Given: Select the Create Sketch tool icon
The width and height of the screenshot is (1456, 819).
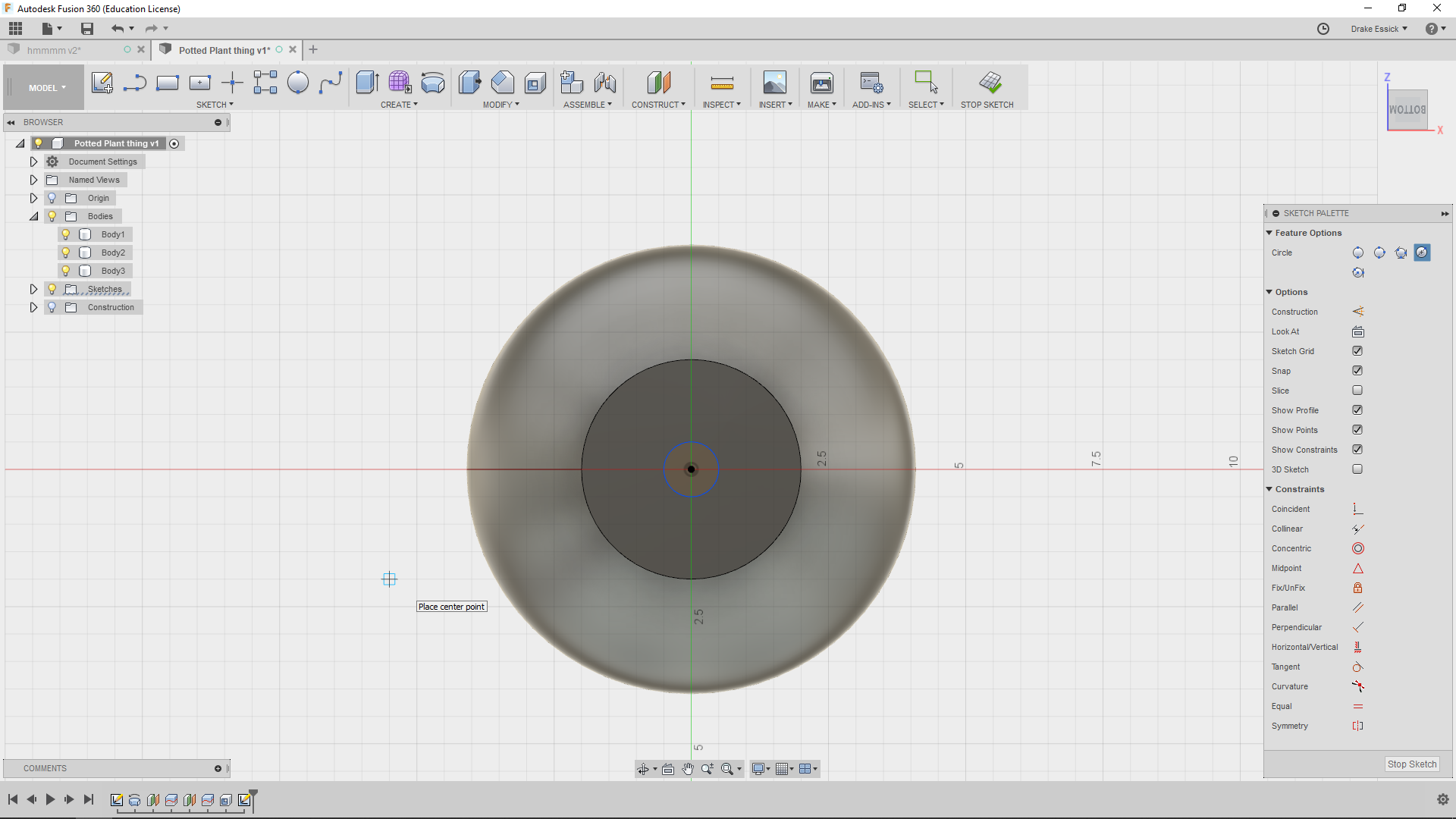Looking at the screenshot, I should coord(102,83).
